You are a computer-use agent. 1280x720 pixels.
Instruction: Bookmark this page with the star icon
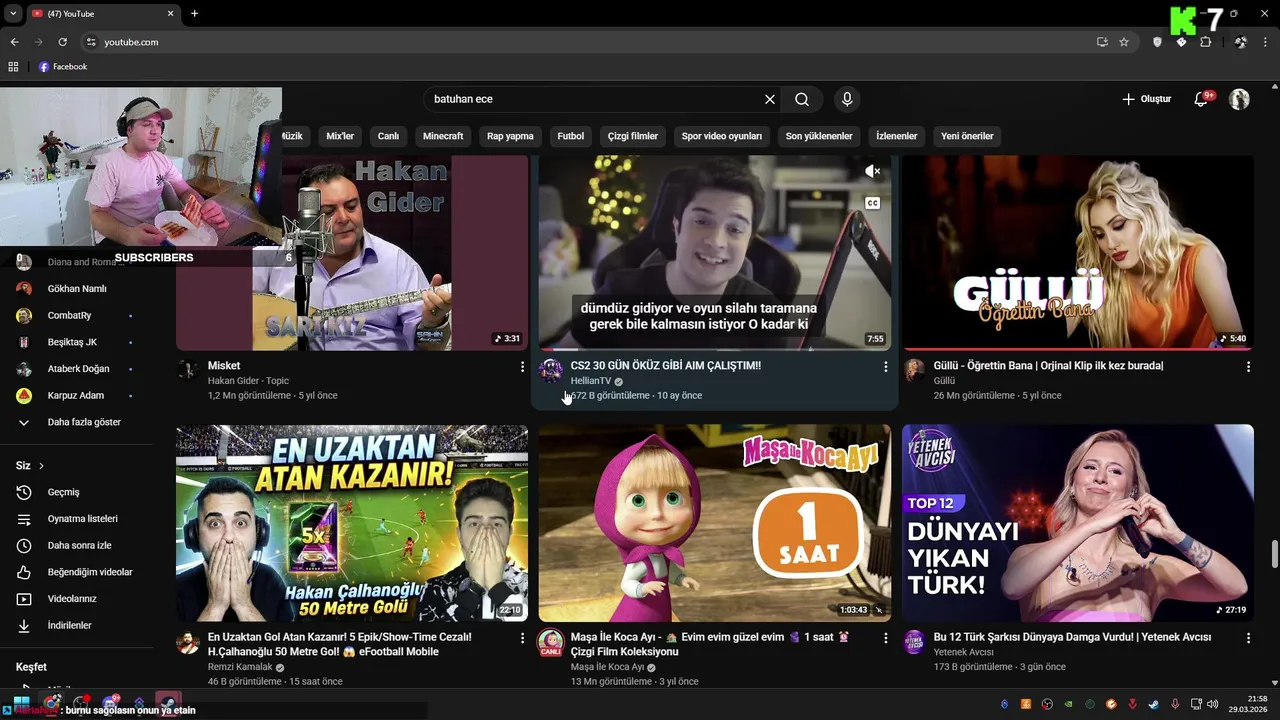(1124, 42)
